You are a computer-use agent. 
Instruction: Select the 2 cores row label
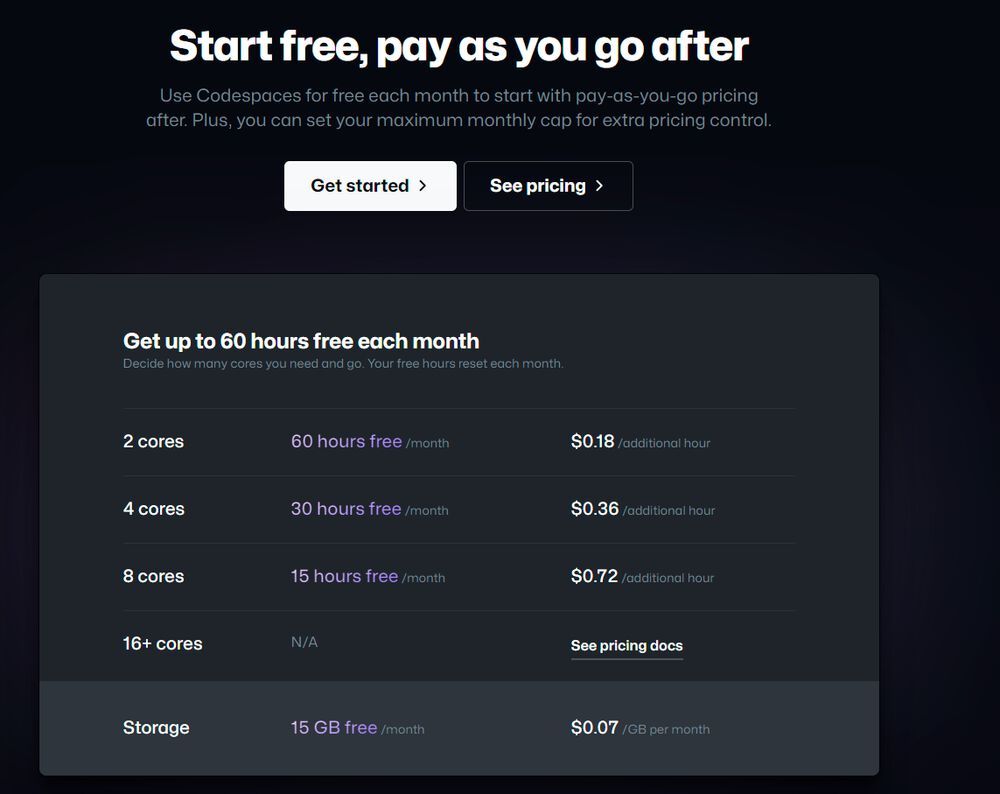coord(153,442)
